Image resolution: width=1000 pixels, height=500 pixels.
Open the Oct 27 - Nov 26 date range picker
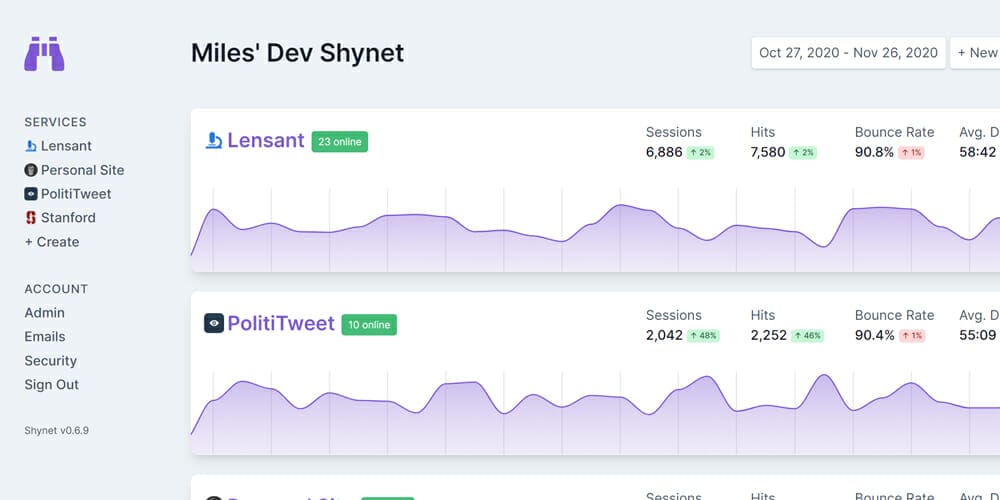point(848,53)
